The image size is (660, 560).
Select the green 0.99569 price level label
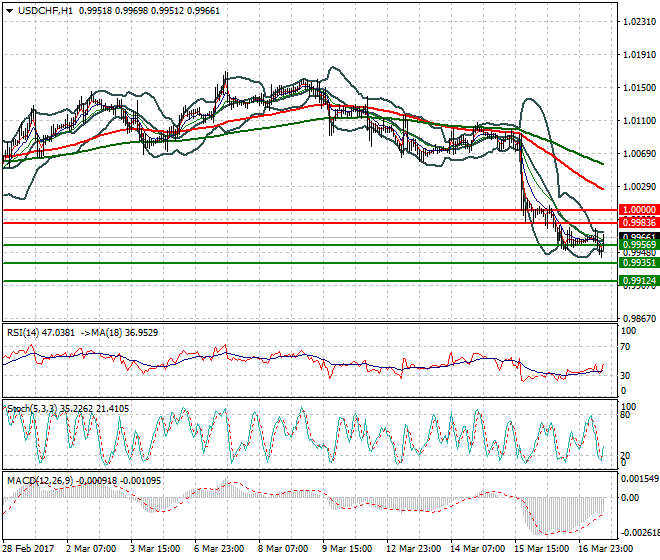tap(639, 245)
